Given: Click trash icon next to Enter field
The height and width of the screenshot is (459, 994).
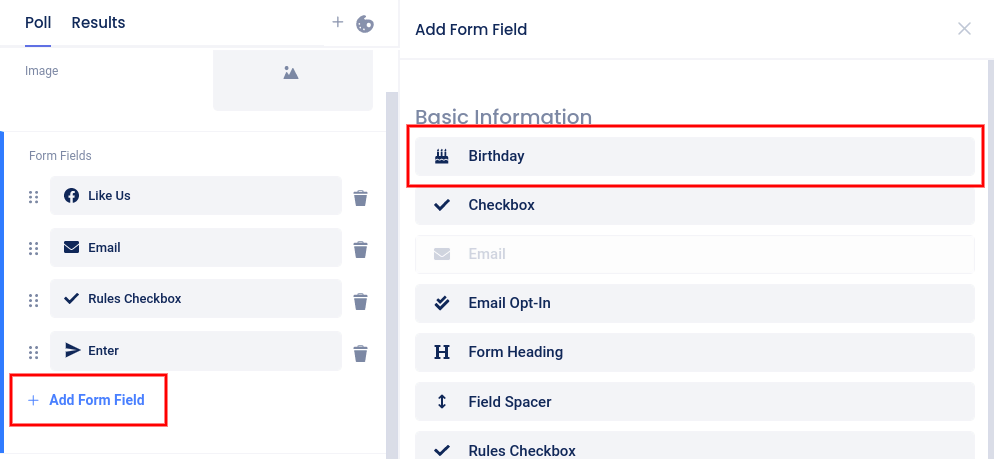Looking at the screenshot, I should [361, 352].
